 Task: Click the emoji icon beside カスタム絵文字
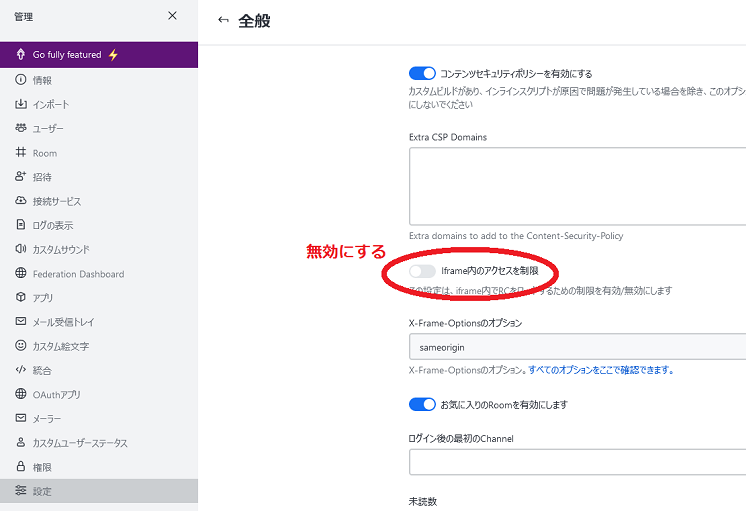click(20, 346)
